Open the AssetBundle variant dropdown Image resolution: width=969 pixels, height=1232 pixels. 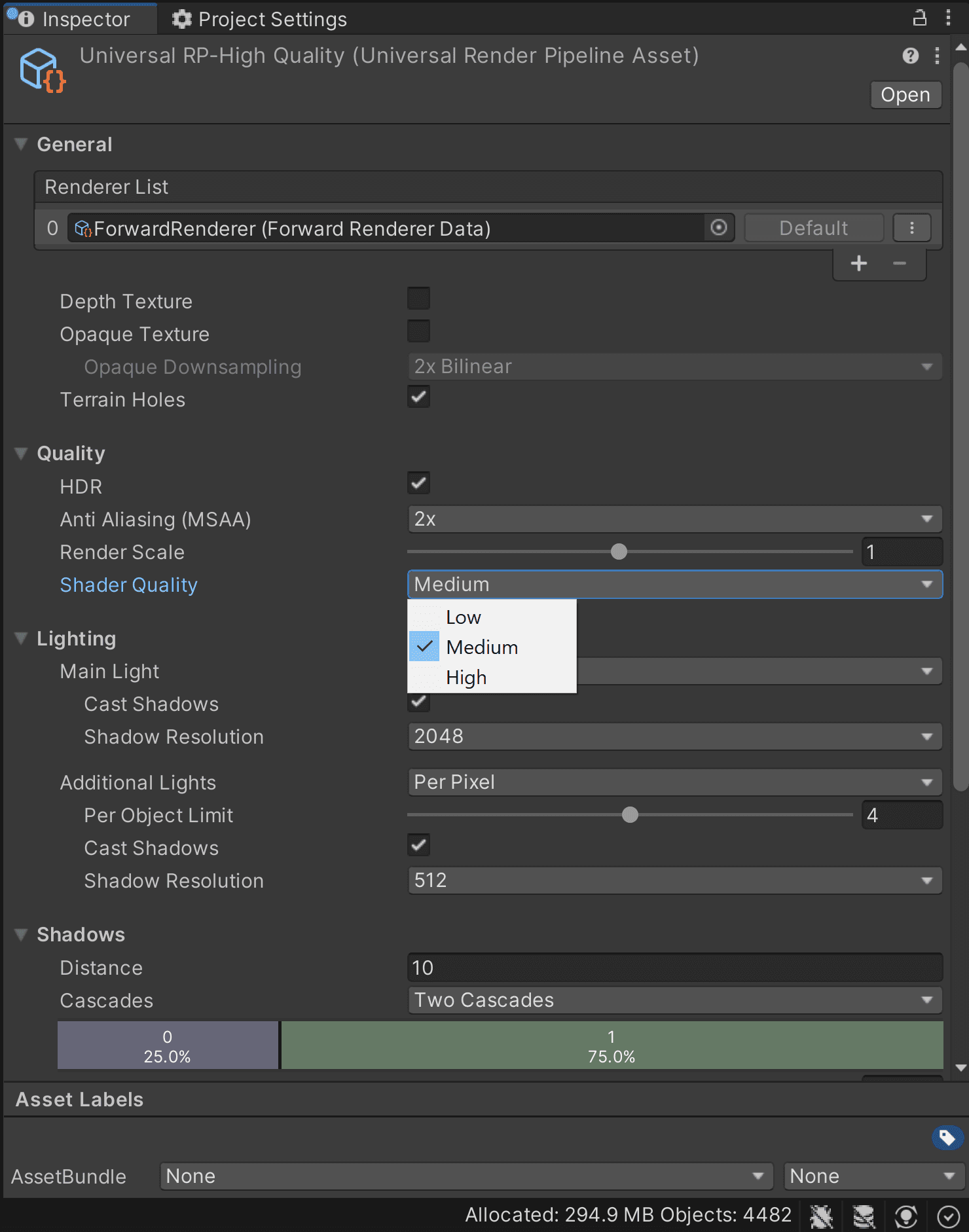[875, 1176]
